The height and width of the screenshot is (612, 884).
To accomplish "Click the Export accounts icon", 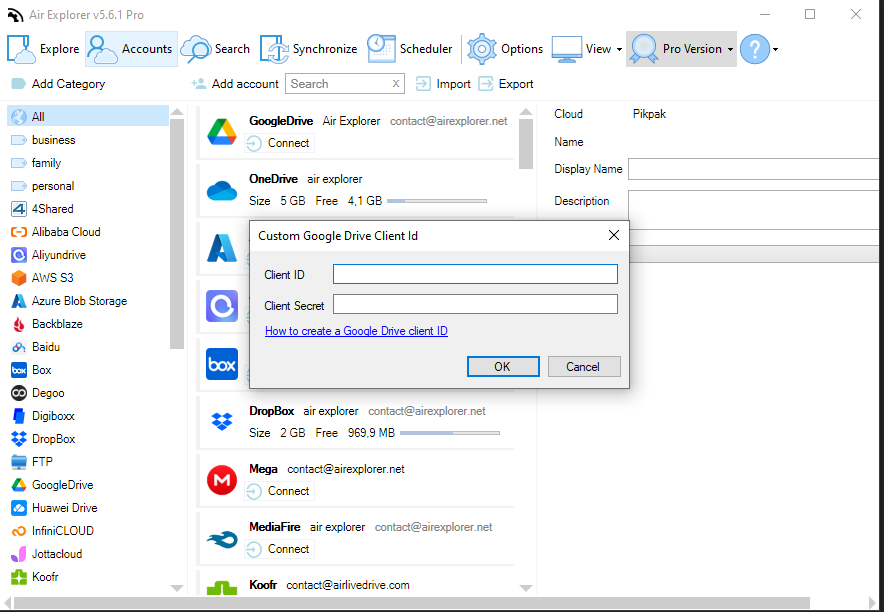I will coord(485,84).
